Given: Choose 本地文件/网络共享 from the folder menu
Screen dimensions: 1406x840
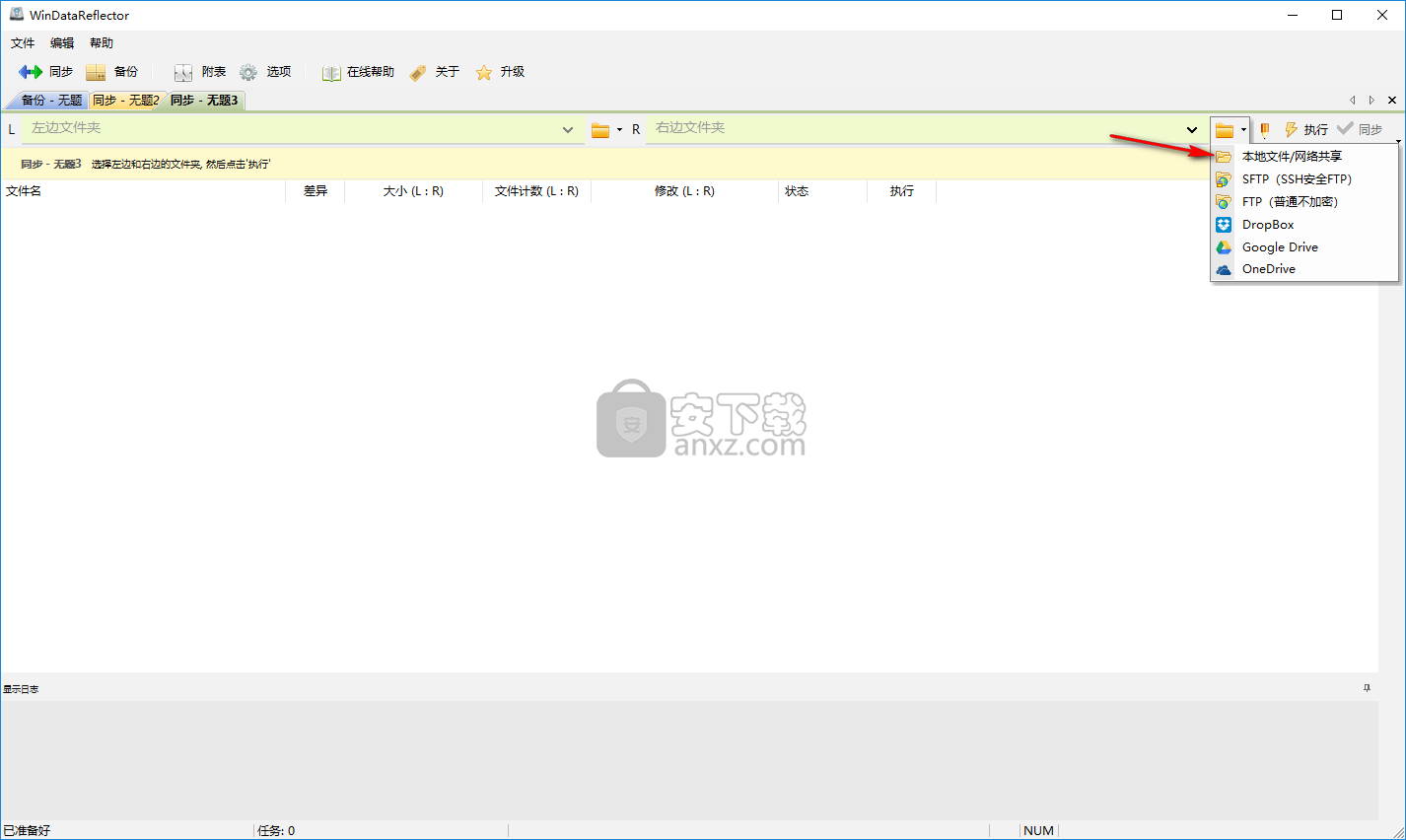Looking at the screenshot, I should [x=1303, y=157].
